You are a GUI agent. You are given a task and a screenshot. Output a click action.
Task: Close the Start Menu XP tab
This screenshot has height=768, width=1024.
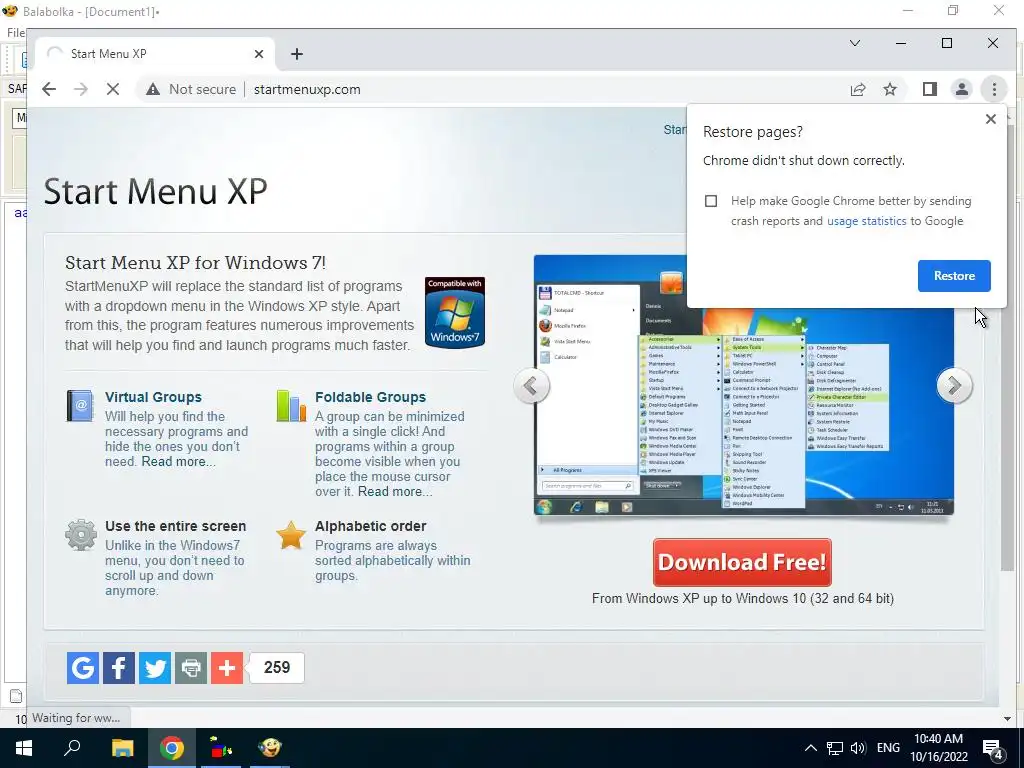pyautogui.click(x=259, y=54)
